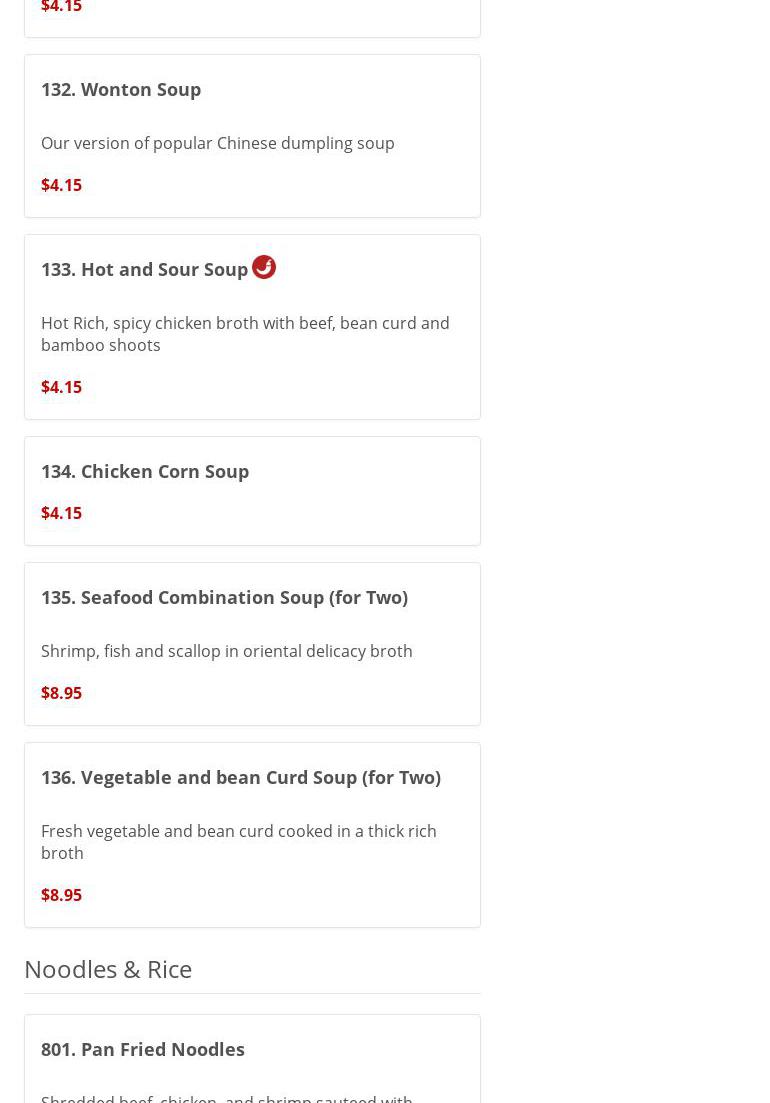
Task: Click the $4.15 price under Hot and Sour Soup
Action: click(x=61, y=387)
